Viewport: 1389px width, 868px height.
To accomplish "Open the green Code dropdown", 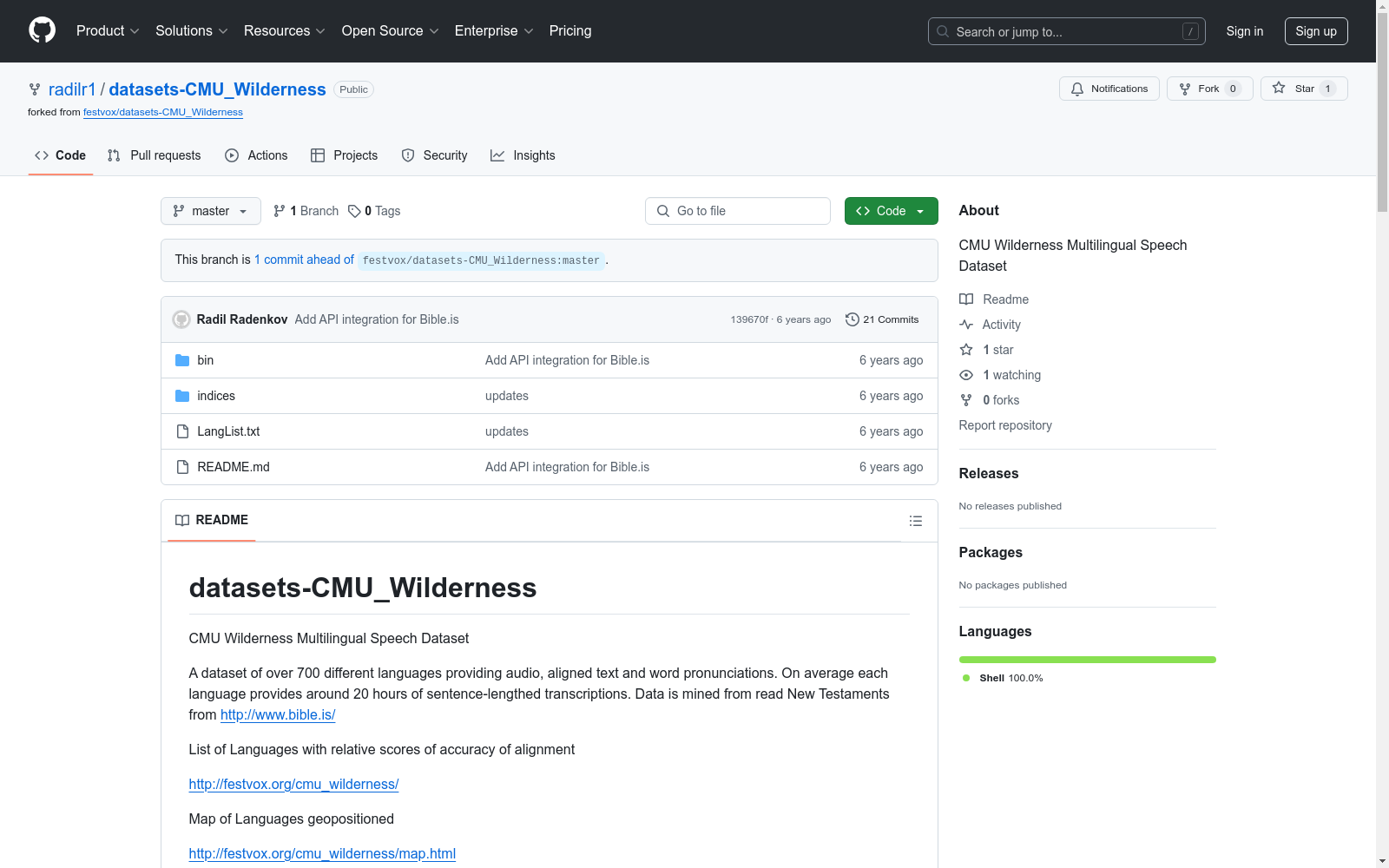I will click(891, 211).
